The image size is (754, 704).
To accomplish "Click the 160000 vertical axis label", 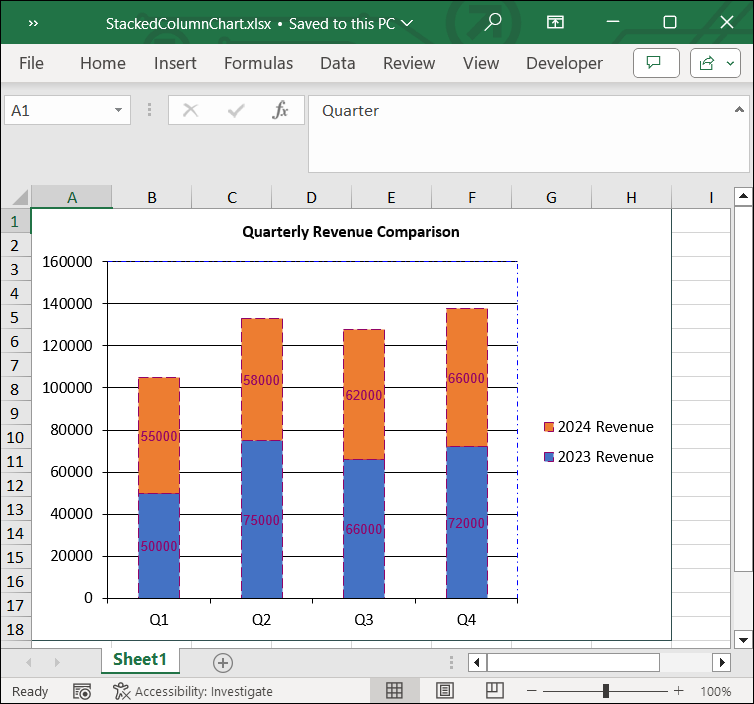I will tap(67, 262).
